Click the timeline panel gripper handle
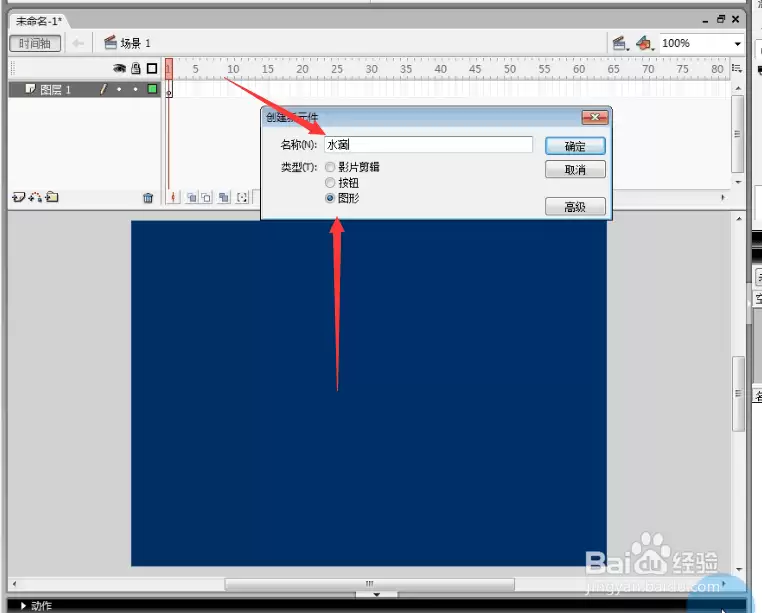The image size is (762, 613). 13,68
